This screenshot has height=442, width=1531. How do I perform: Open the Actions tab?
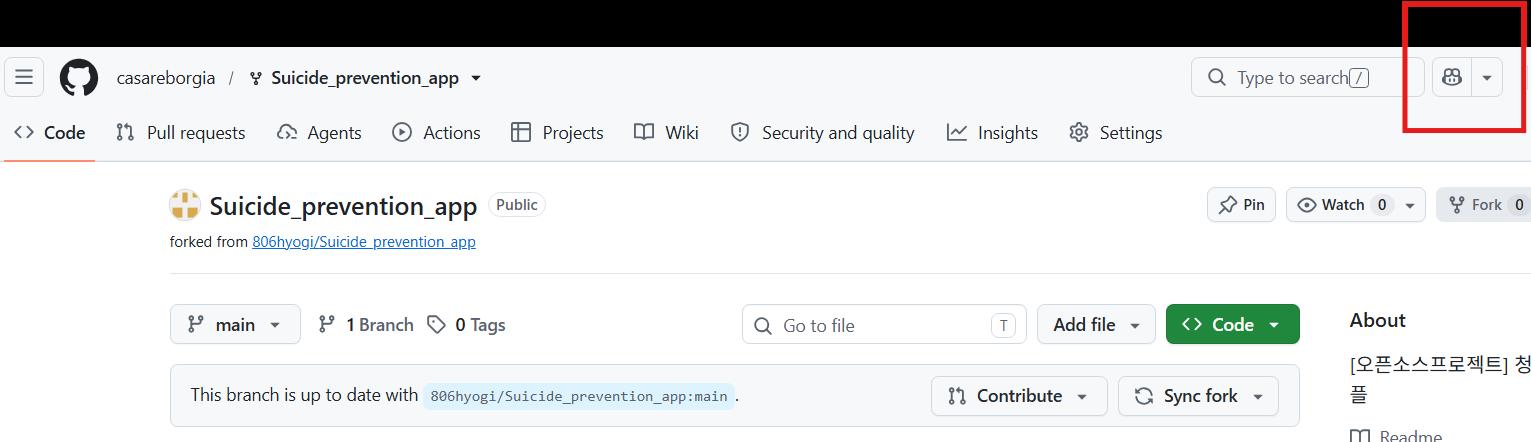[x=436, y=133]
